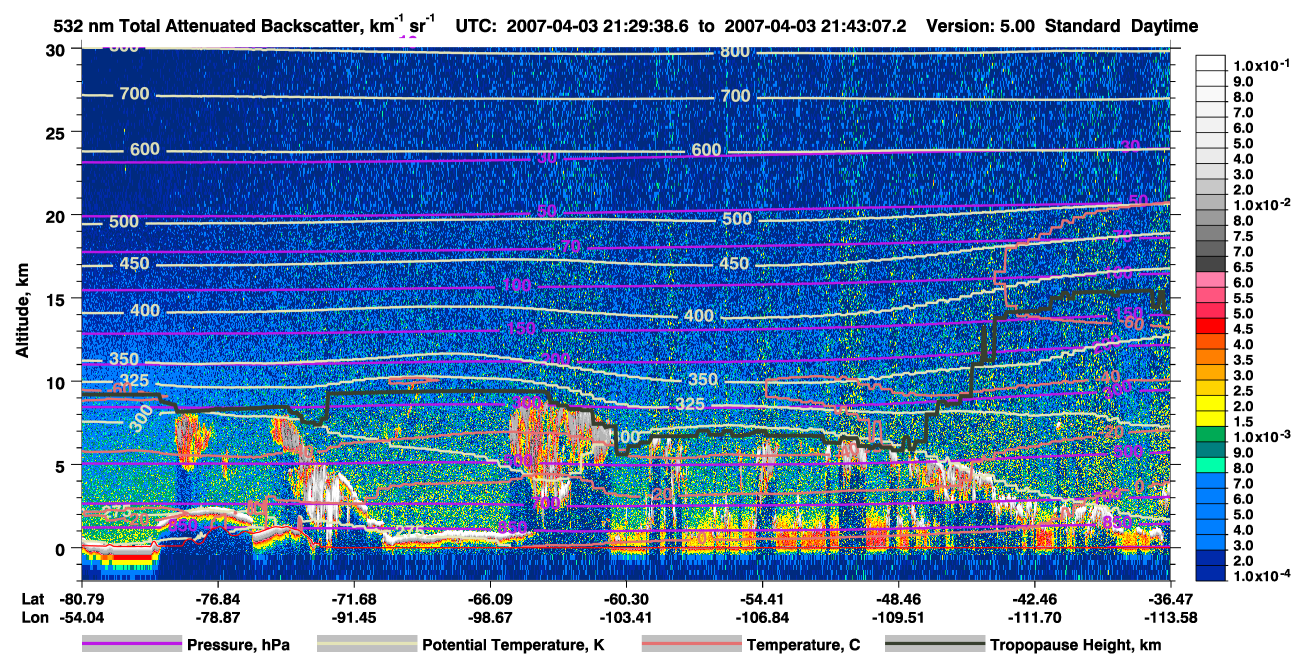Click the longitude value '-106.84'

[763, 617]
